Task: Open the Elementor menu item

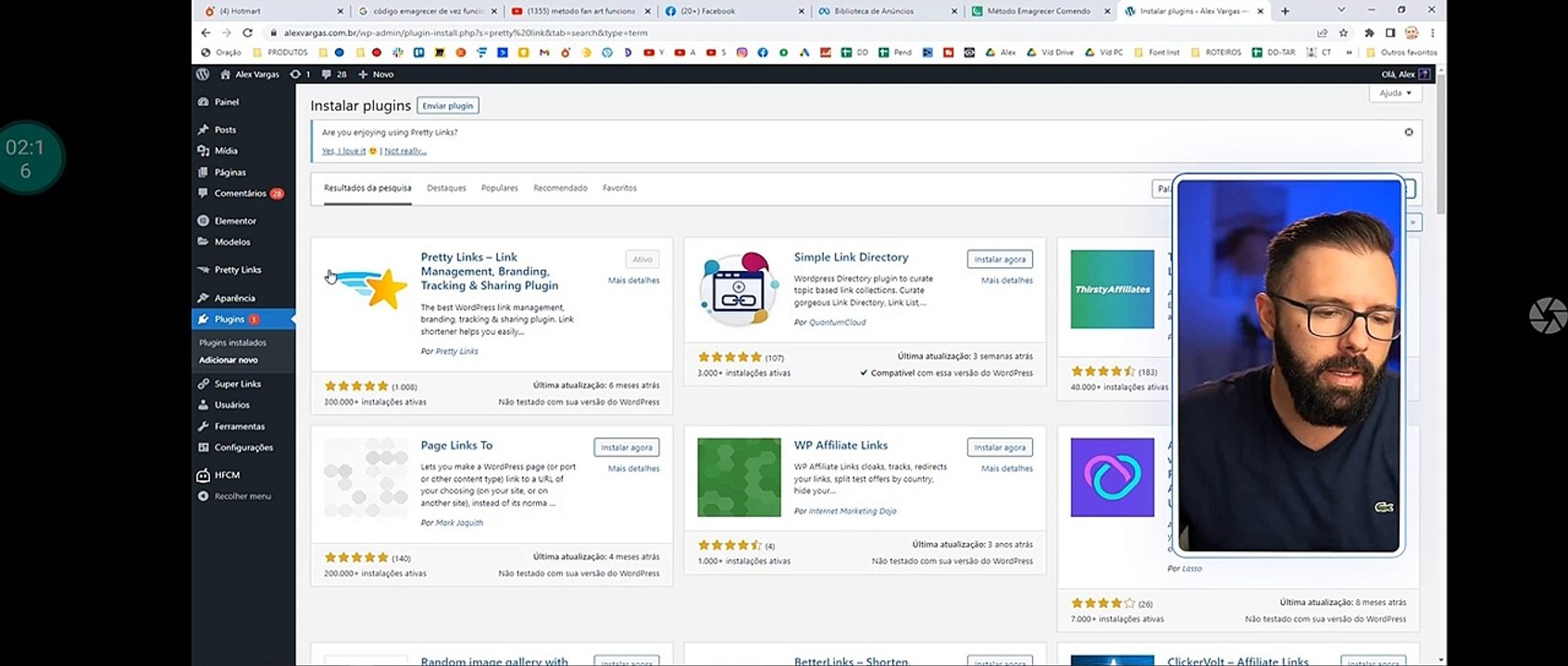Action: (235, 221)
